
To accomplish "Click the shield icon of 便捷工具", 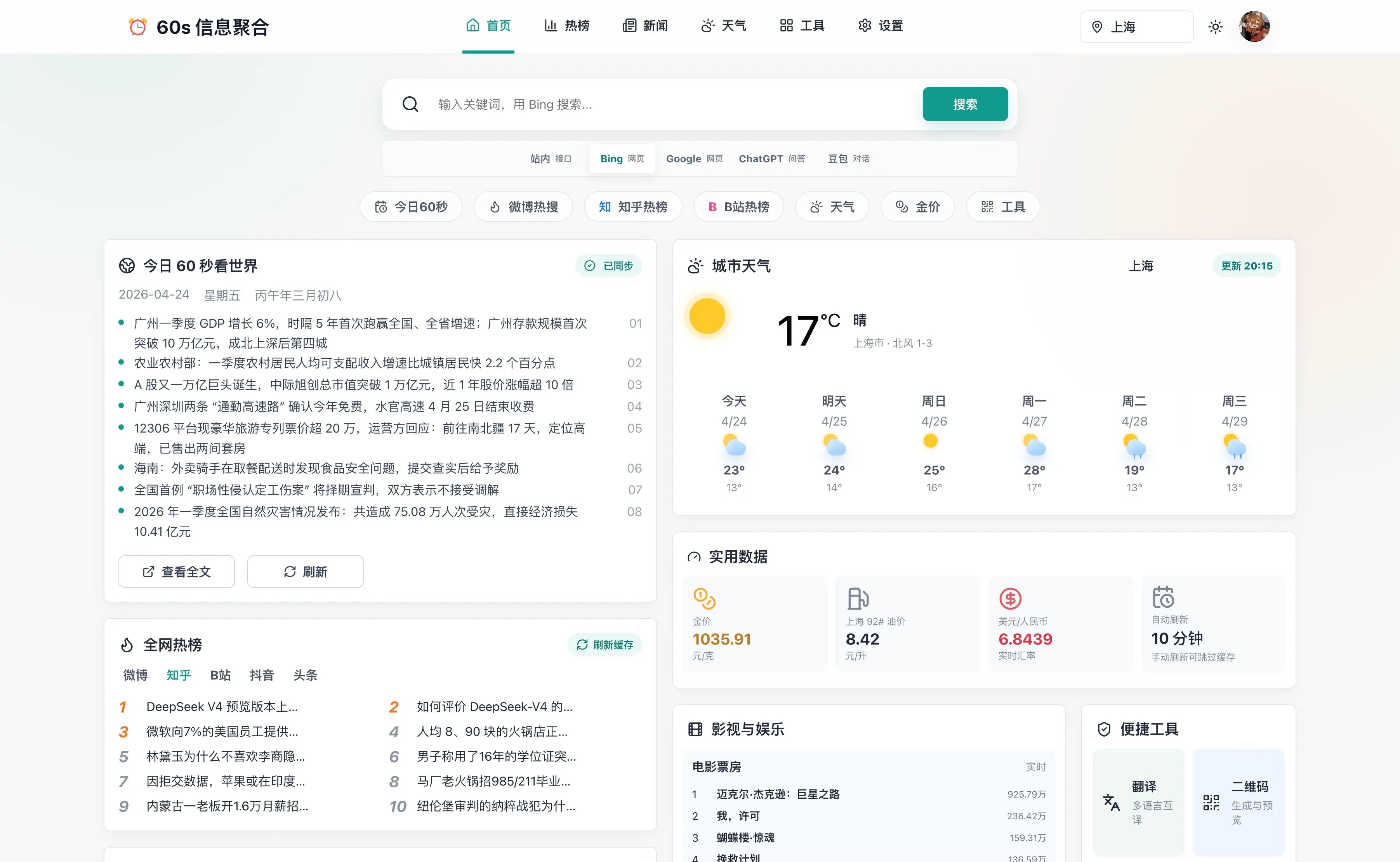I will pos(1104,729).
